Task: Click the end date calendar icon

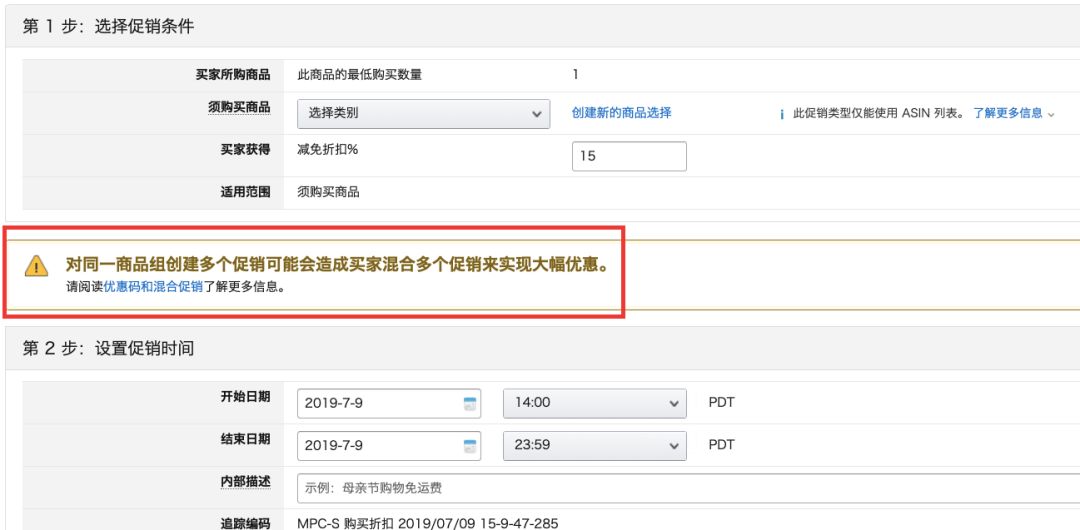Action: pos(469,445)
